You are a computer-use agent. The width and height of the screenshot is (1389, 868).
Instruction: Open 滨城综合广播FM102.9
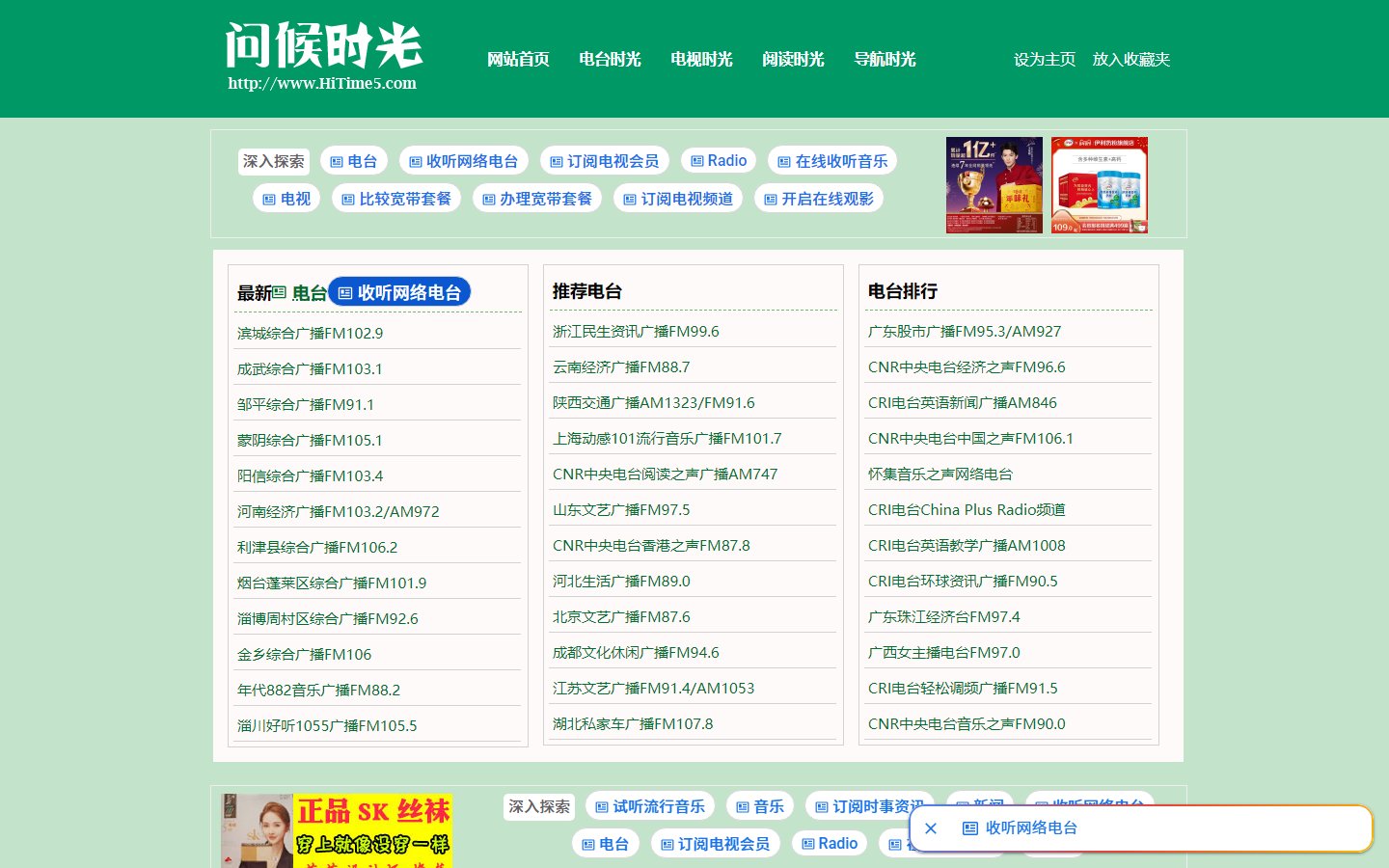pyautogui.click(x=310, y=334)
